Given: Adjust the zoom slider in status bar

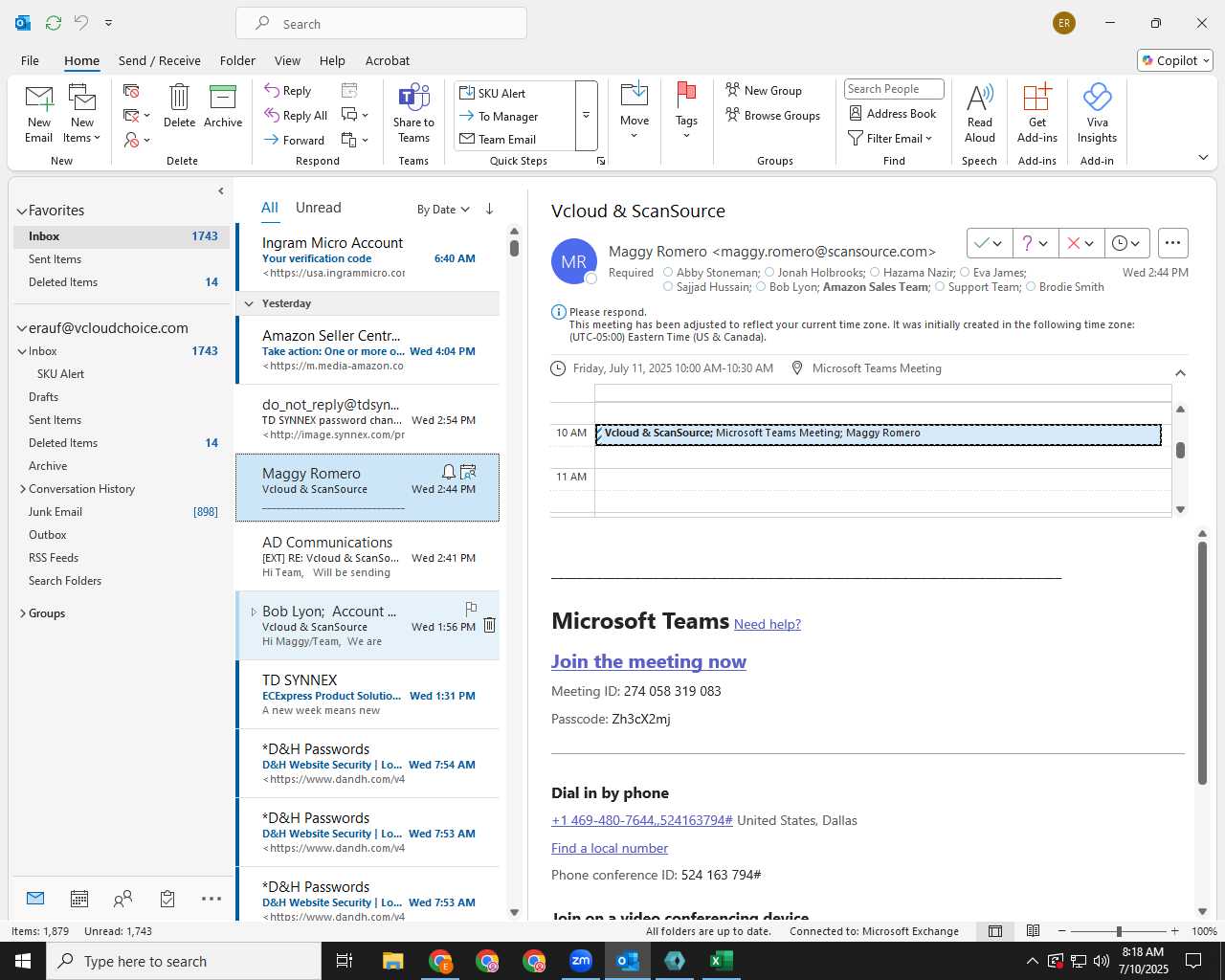Looking at the screenshot, I should [x=1118, y=930].
